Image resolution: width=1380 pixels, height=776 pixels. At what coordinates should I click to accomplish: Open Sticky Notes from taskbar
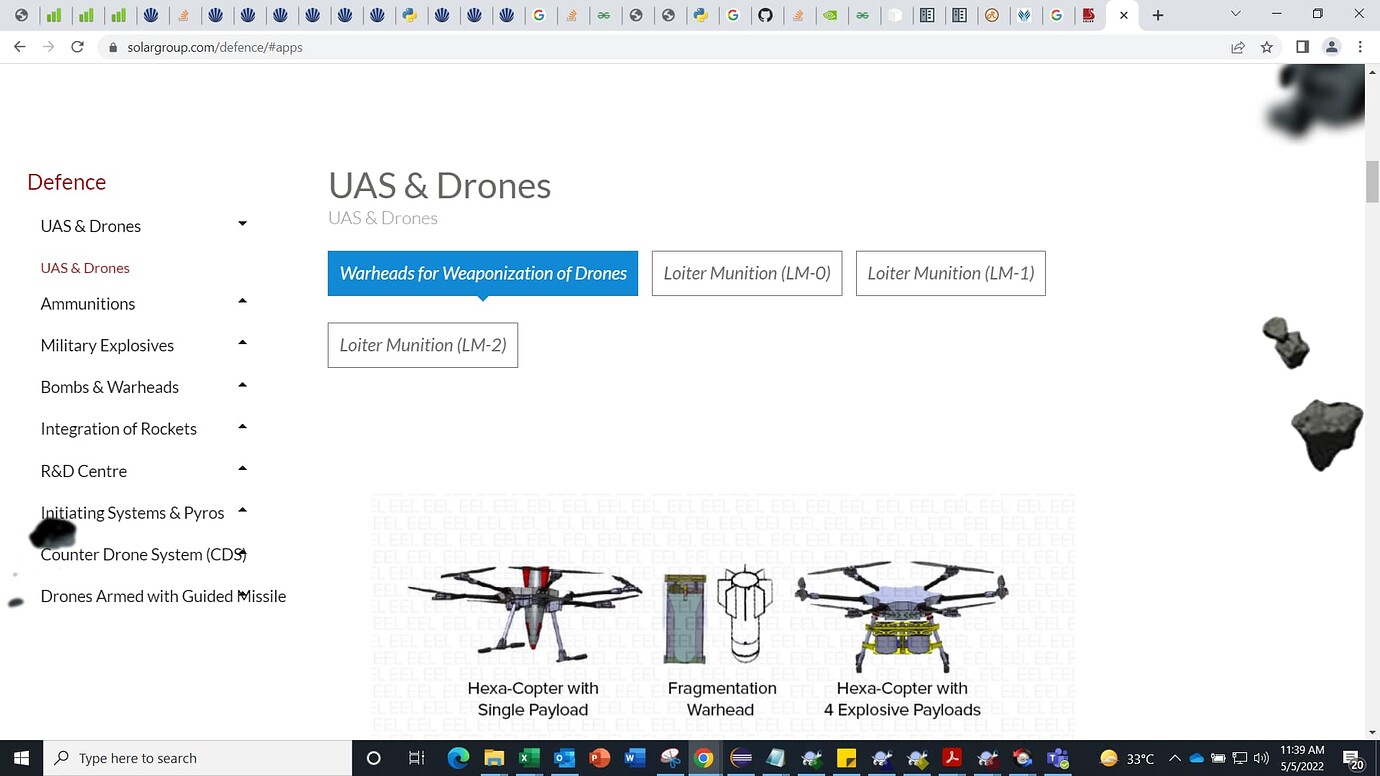[846, 758]
